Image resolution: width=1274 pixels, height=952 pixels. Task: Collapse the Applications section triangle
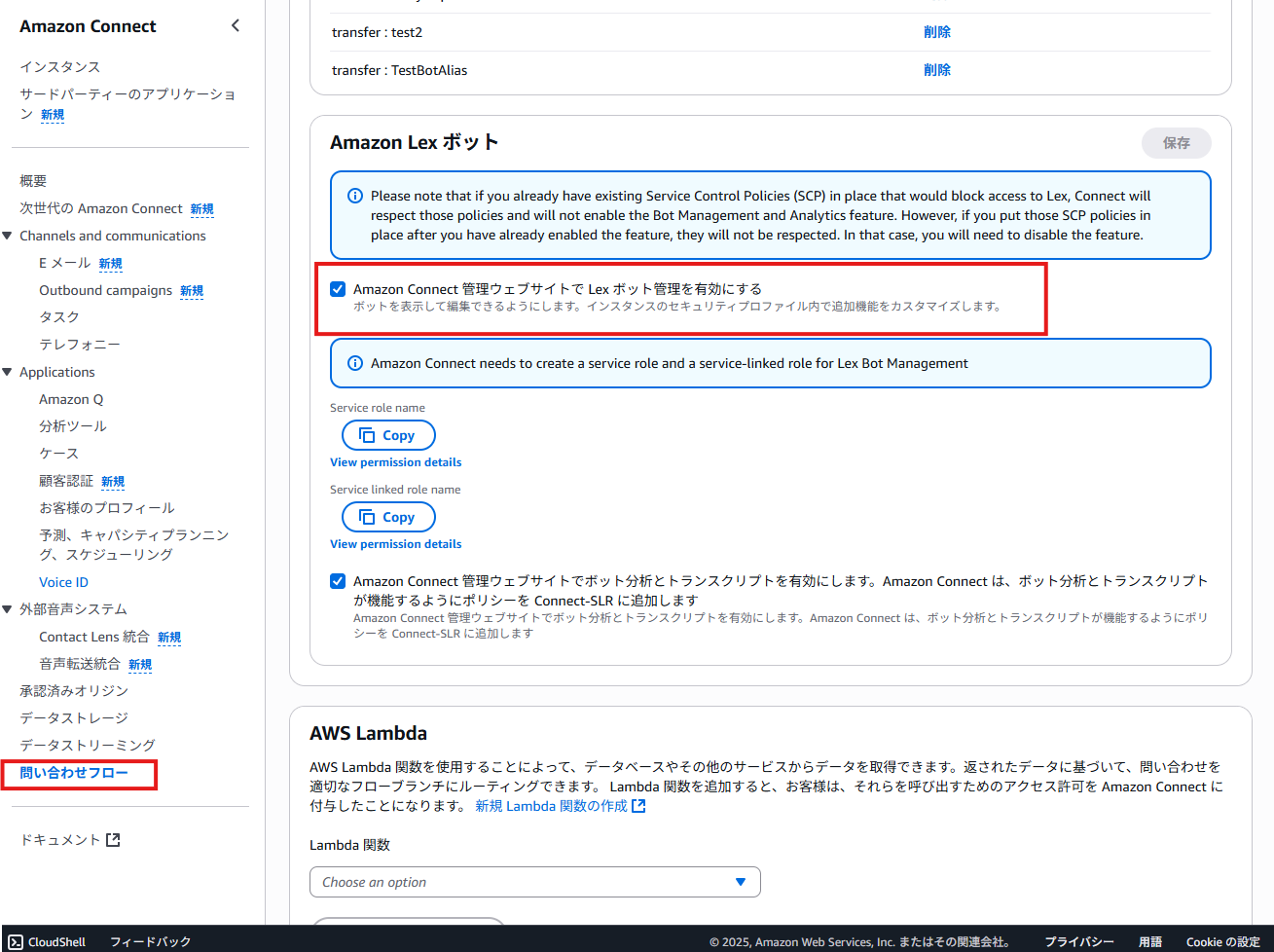8,372
